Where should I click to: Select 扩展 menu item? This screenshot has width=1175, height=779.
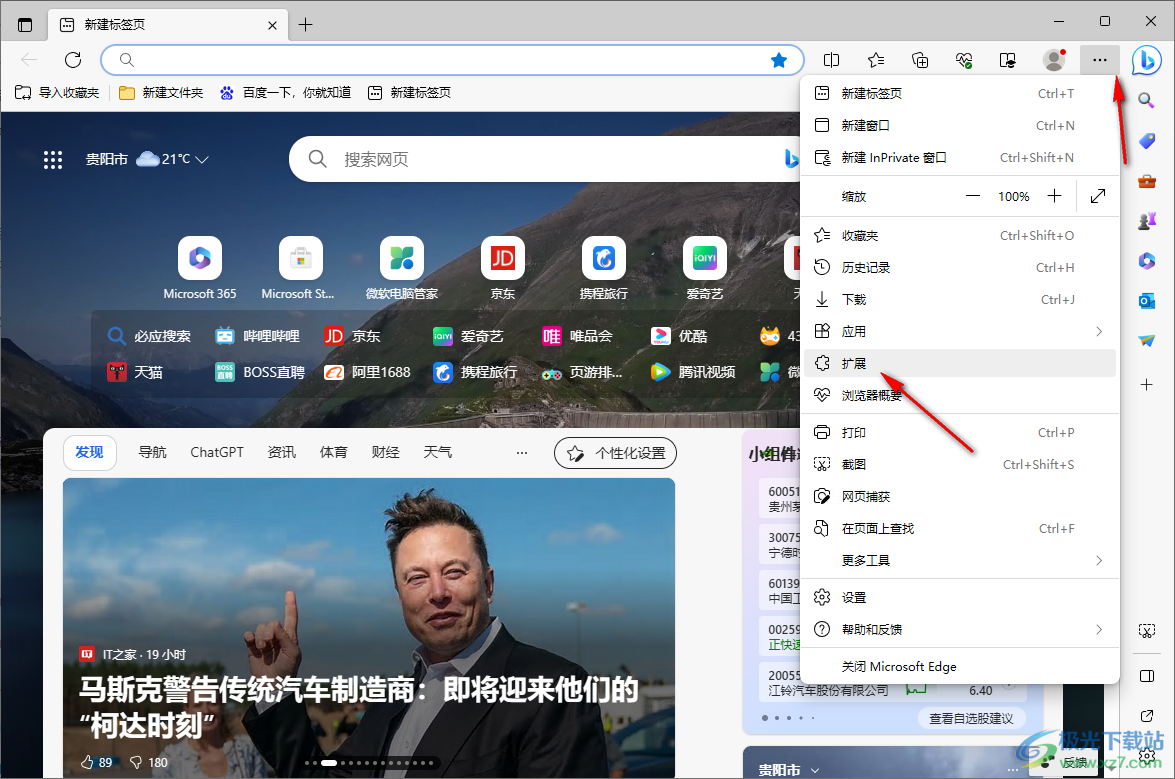point(960,363)
